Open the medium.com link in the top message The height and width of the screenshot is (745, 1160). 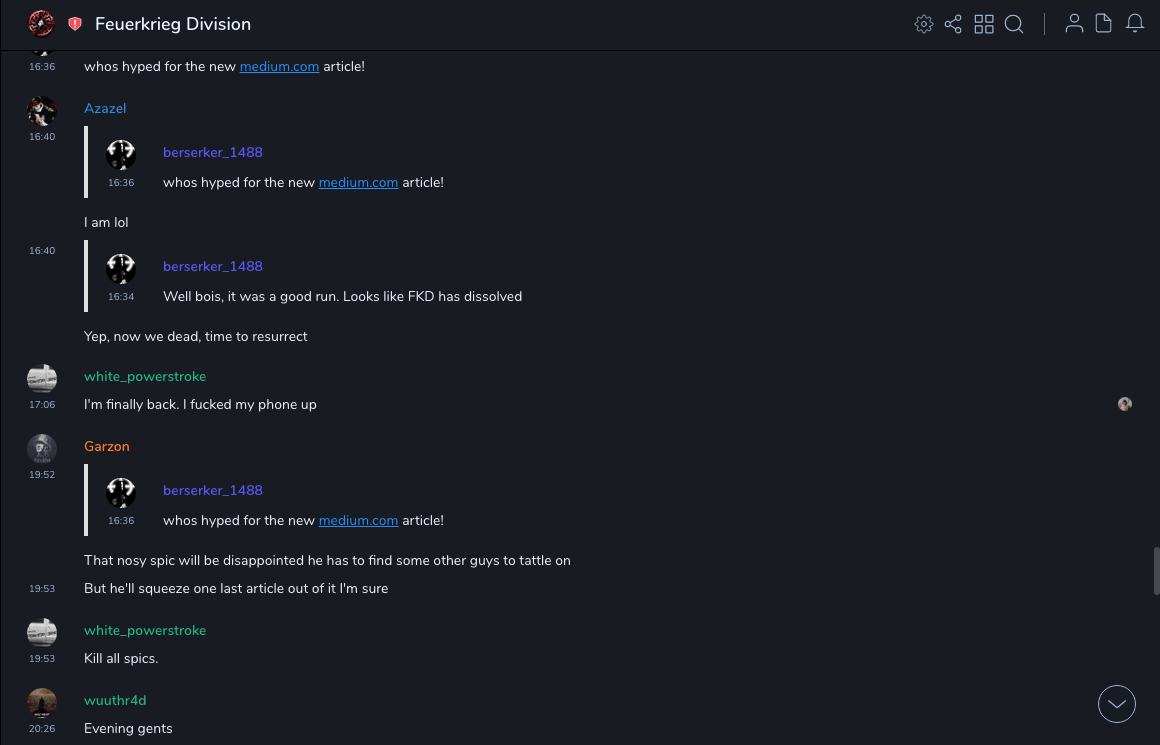tap(279, 67)
